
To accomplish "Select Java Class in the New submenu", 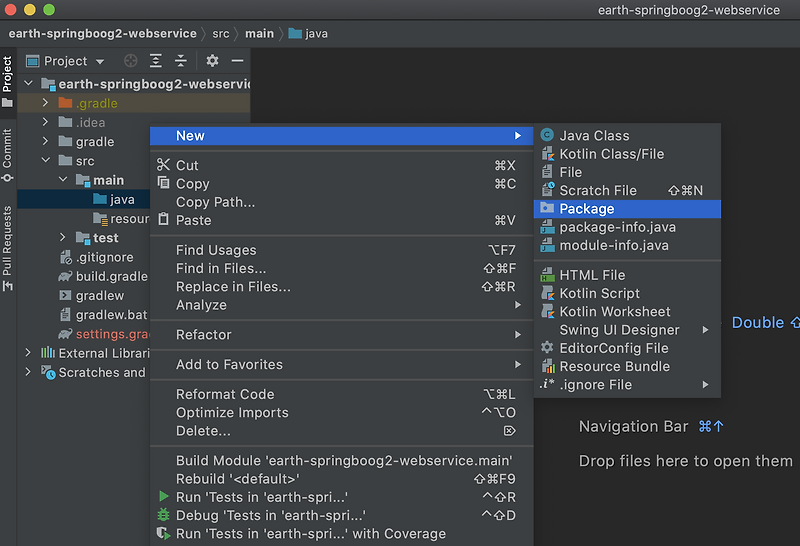I will [x=594, y=135].
